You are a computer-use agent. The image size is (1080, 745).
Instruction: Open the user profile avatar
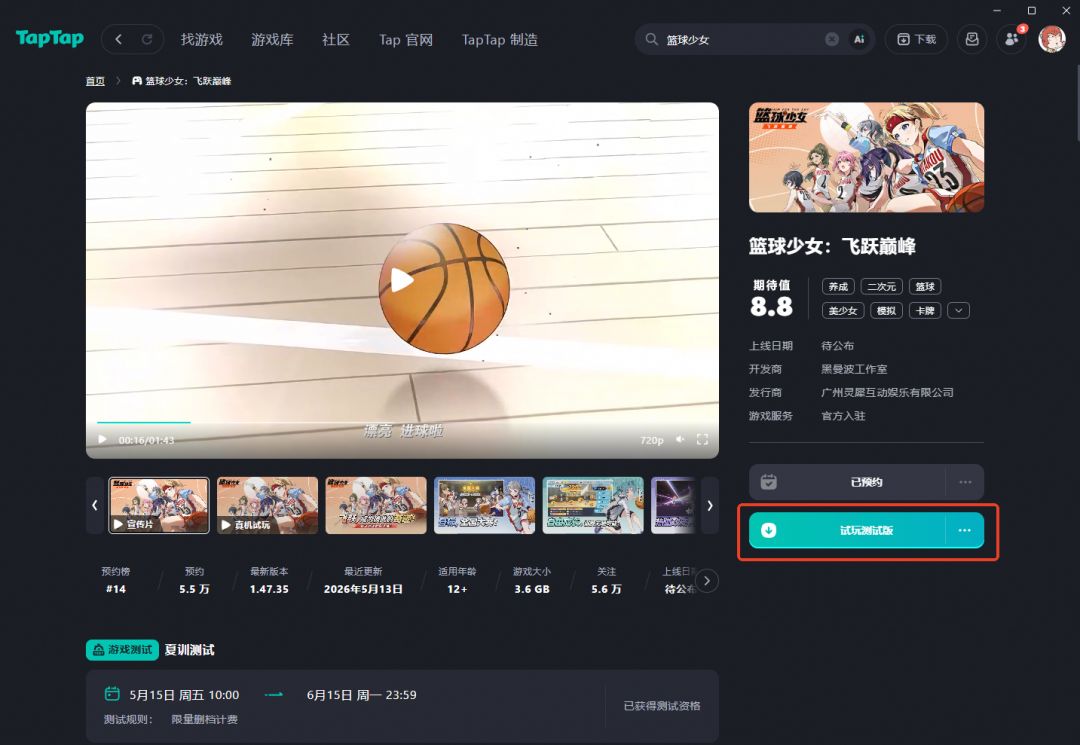[x=1051, y=39]
